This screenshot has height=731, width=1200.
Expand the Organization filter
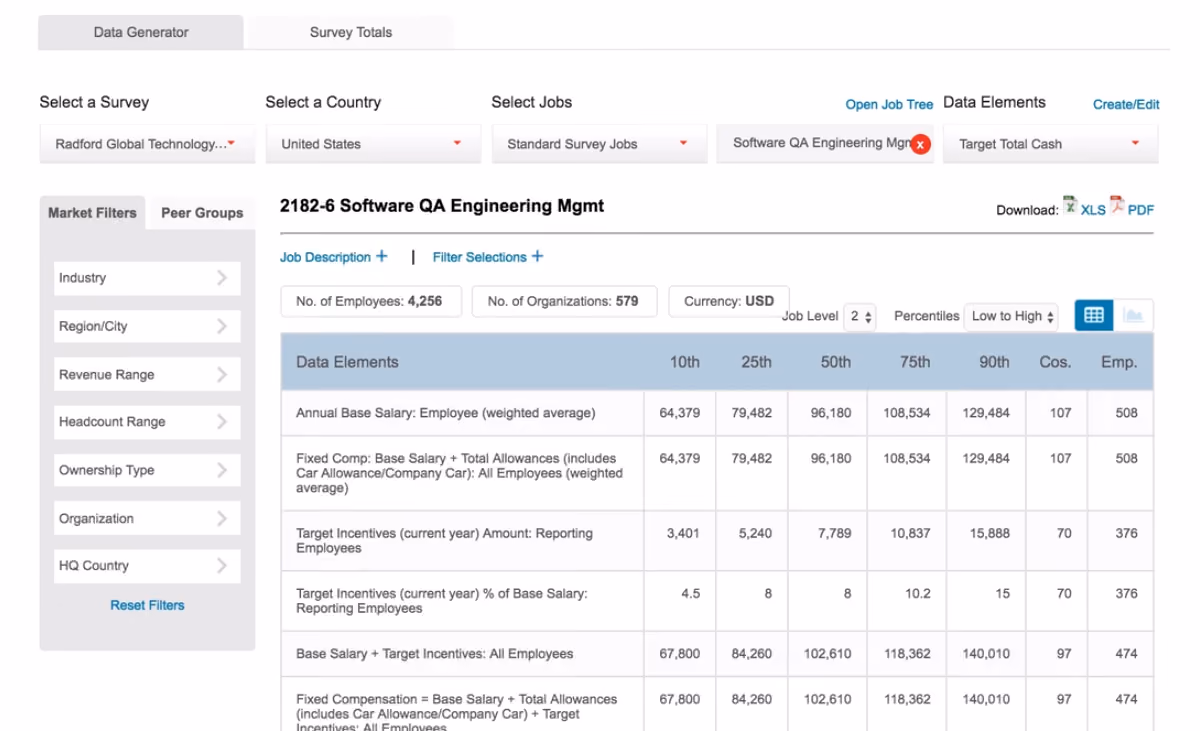click(147, 518)
